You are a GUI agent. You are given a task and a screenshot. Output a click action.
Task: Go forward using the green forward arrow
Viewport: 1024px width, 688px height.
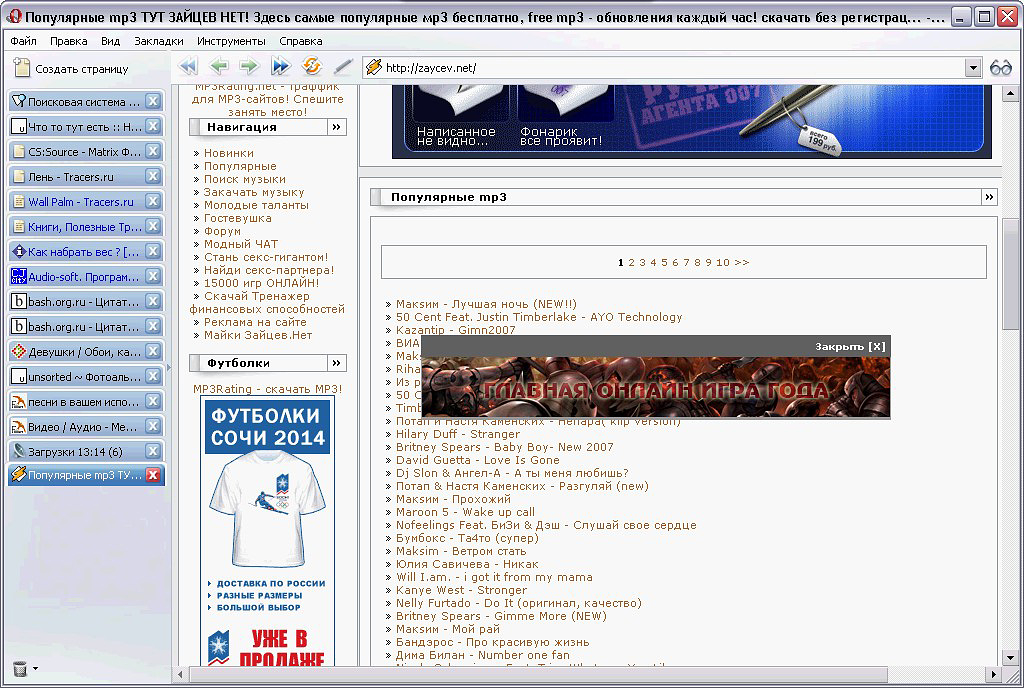pos(249,66)
